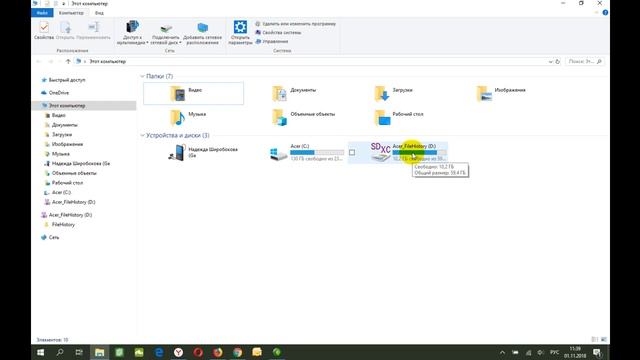Open Подключить сетевой диск dropdown
This screenshot has height=360, width=640.
(166, 33)
